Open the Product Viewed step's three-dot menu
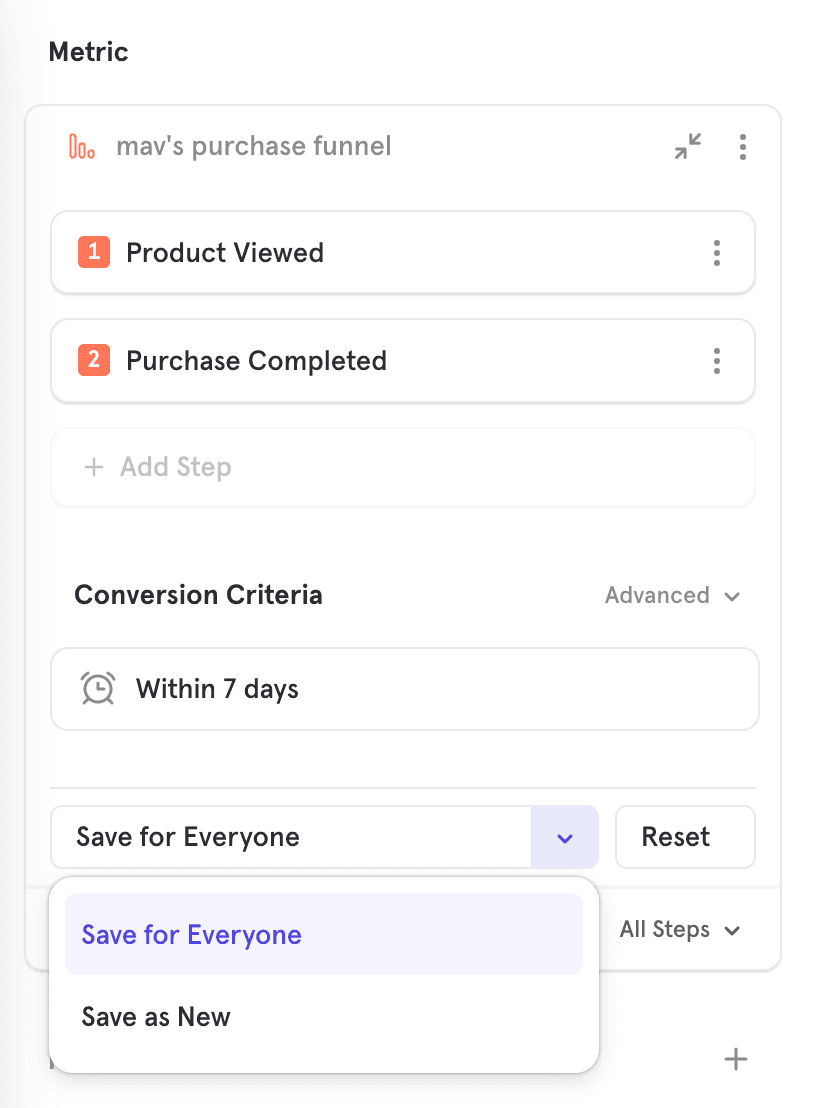Viewport: 824px width, 1108px height. [x=716, y=253]
